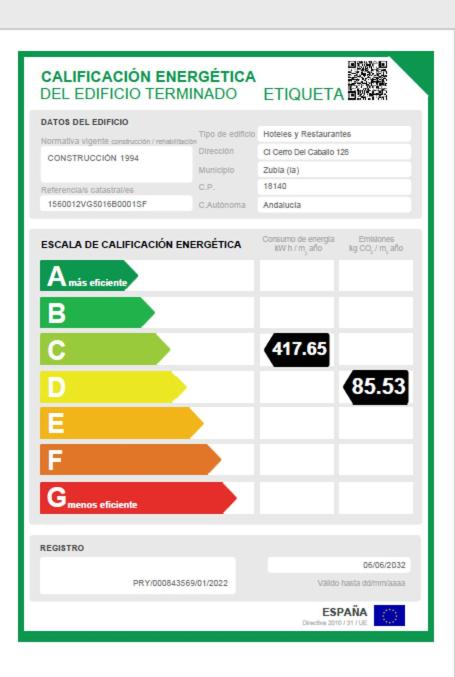
Task: Click the Cl Cerro Del Caballo address field
Action: 334,152
